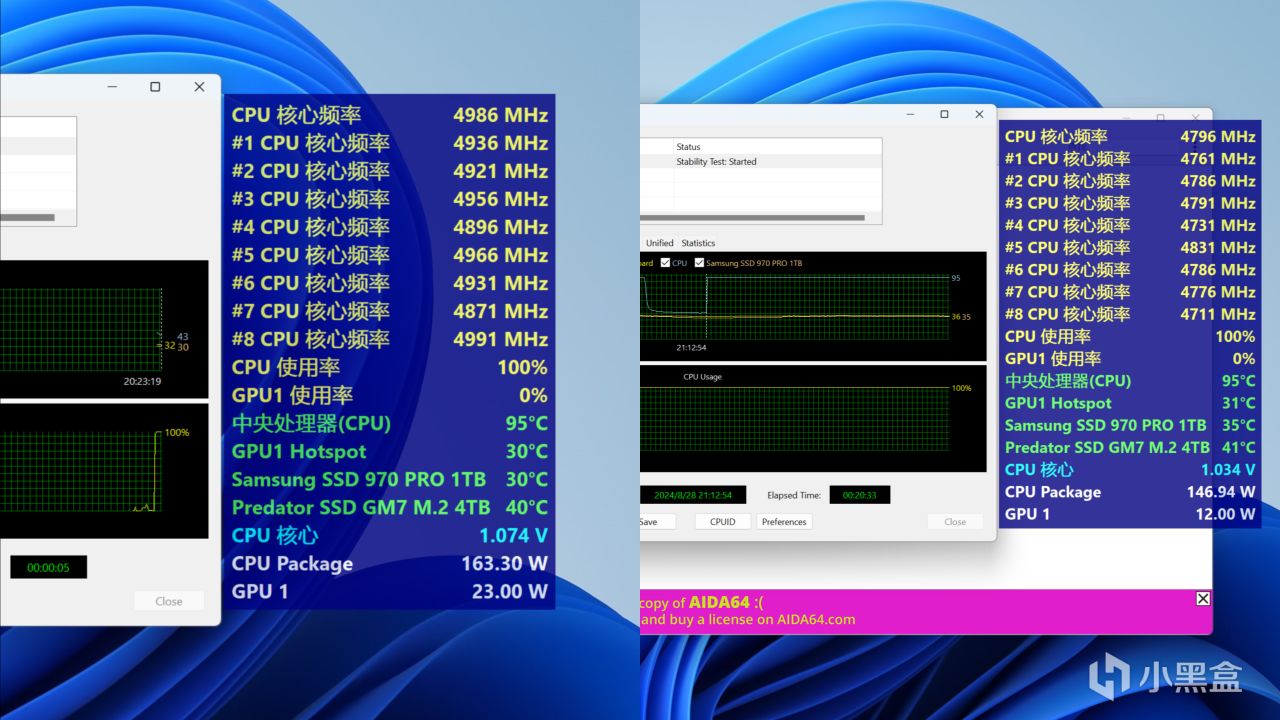Image resolution: width=1280 pixels, height=720 pixels.
Task: Toggle the CPU checkbox above the temperature graph
Action: (x=665, y=263)
